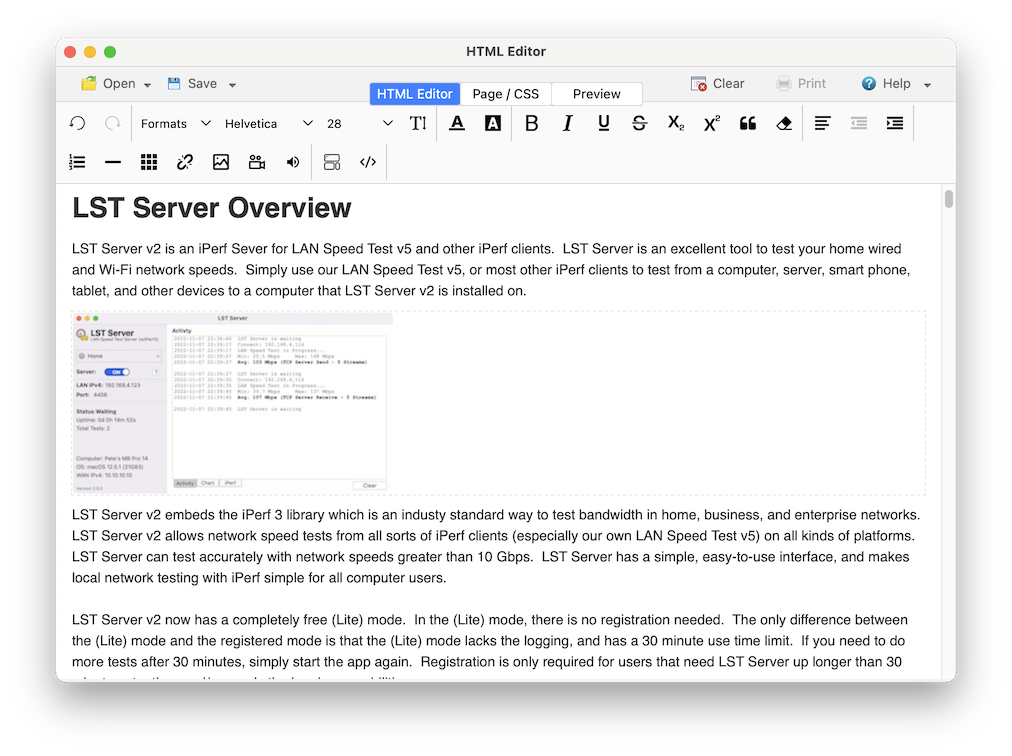Toggle underline formatting
Image resolution: width=1012 pixels, height=756 pixels.
click(x=603, y=123)
